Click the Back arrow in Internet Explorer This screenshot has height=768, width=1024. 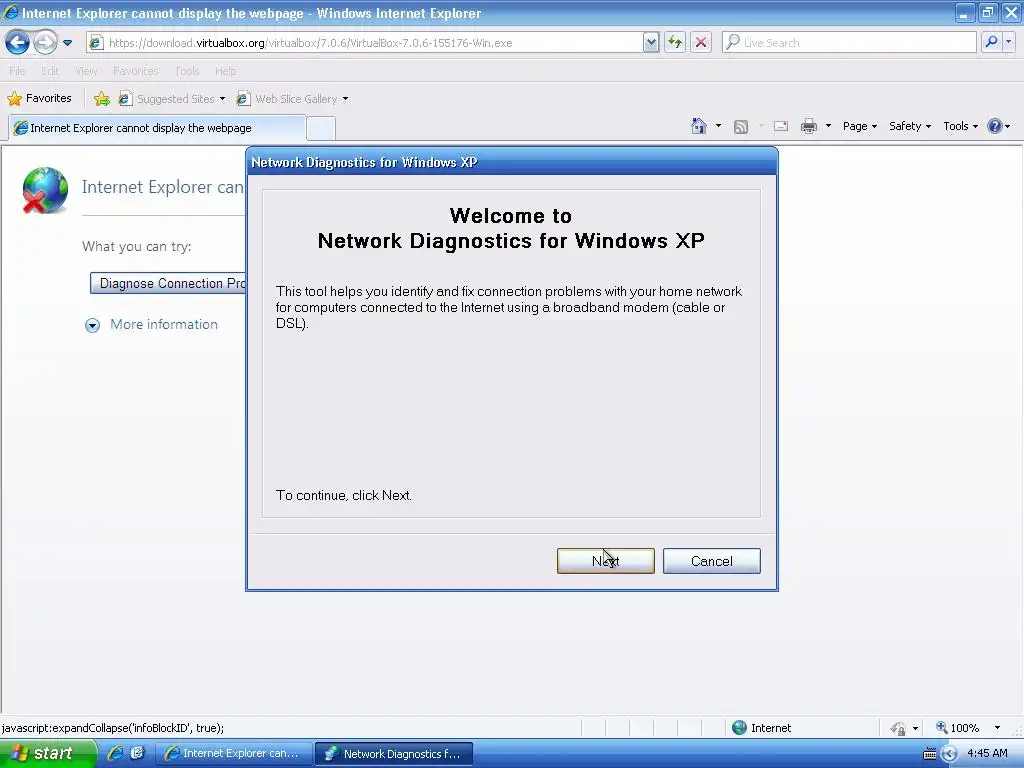click(x=18, y=43)
